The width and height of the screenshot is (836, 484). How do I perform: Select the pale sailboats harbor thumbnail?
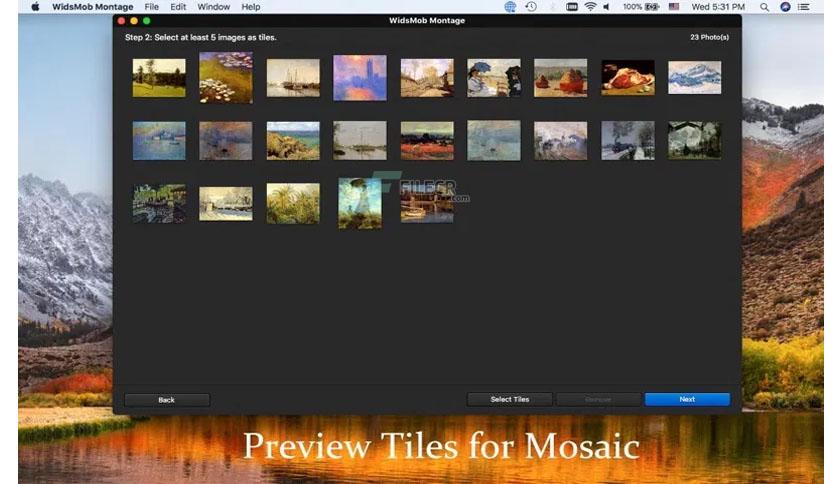[x=293, y=78]
